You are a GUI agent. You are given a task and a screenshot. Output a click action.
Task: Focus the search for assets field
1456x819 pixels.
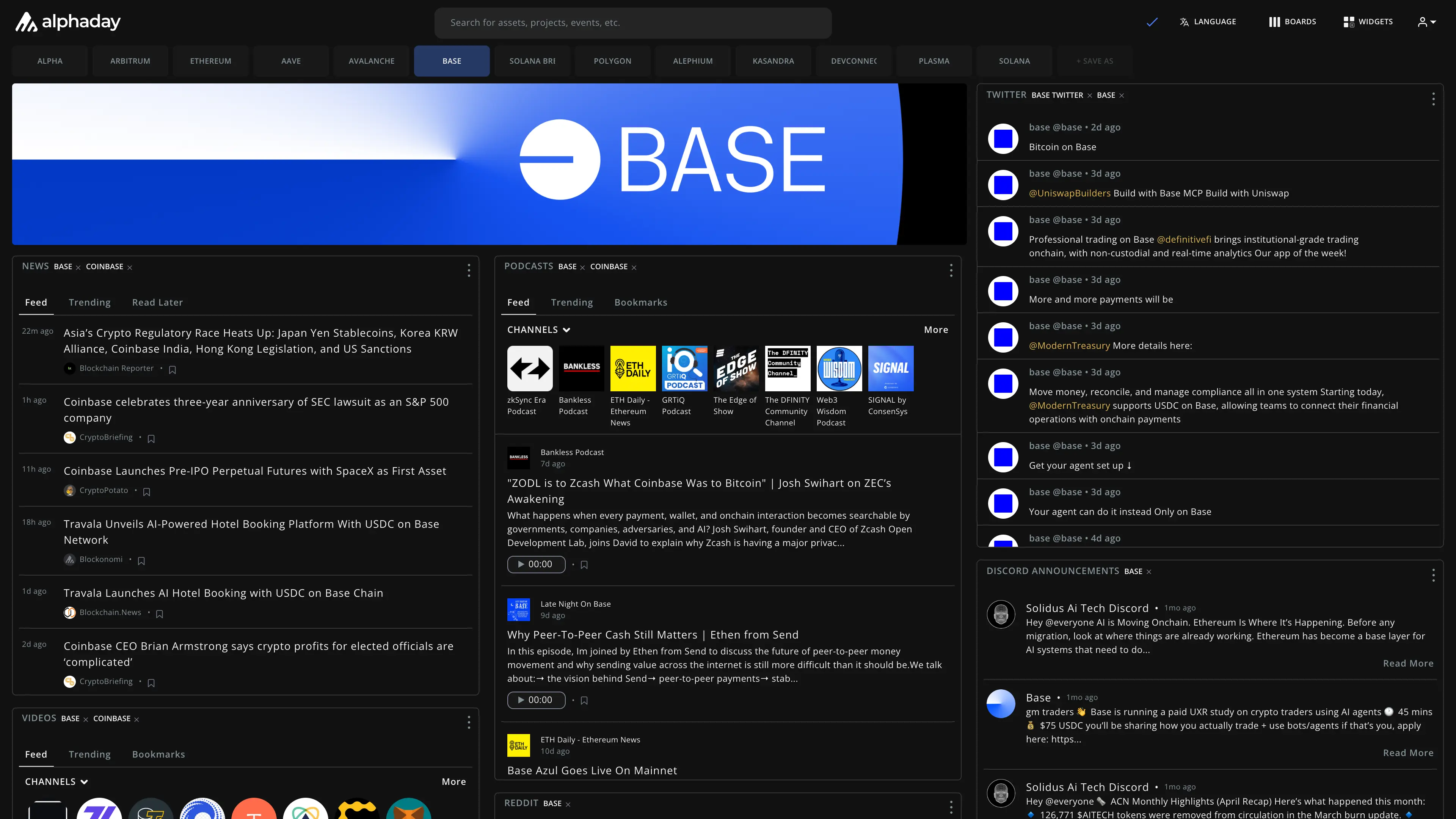[x=632, y=23]
